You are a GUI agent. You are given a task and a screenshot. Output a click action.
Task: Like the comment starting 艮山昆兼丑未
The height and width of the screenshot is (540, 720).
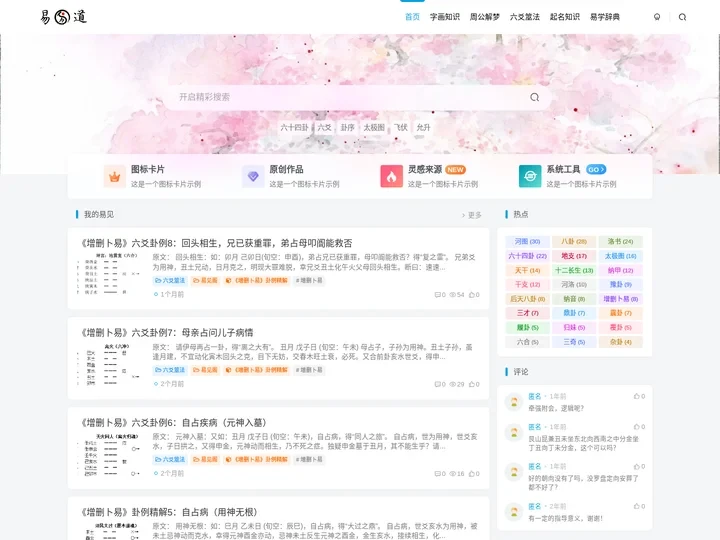click(x=636, y=427)
